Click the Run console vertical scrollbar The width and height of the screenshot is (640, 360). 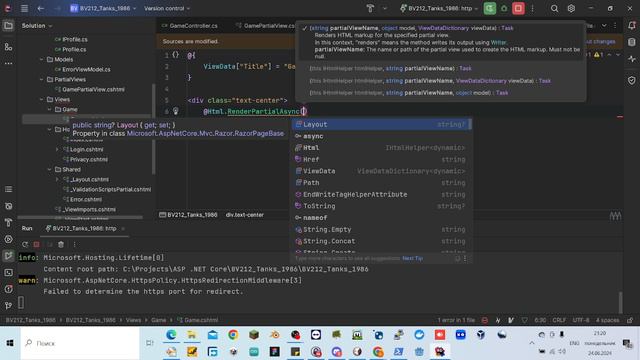pyautogui.click(x=620, y=302)
